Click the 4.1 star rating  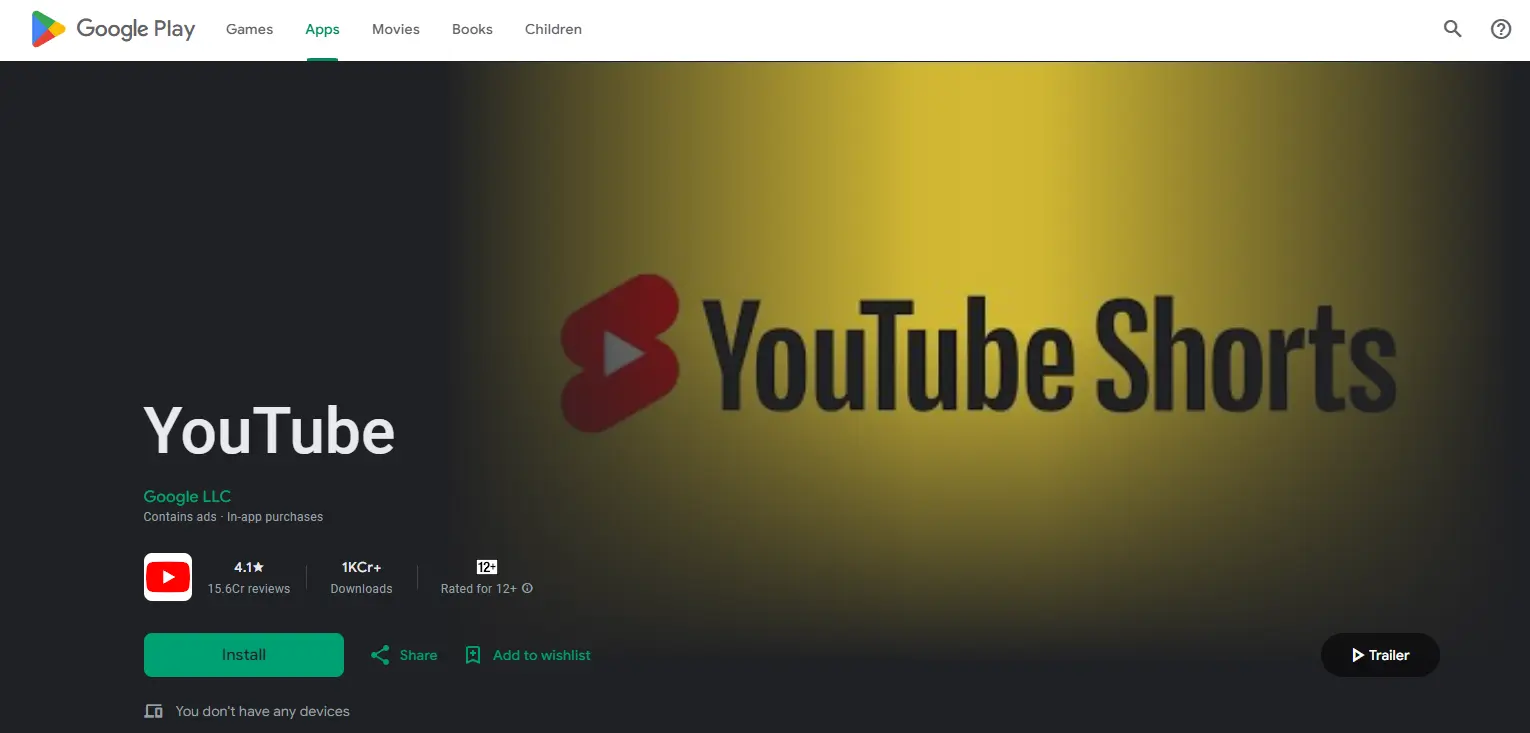click(249, 567)
